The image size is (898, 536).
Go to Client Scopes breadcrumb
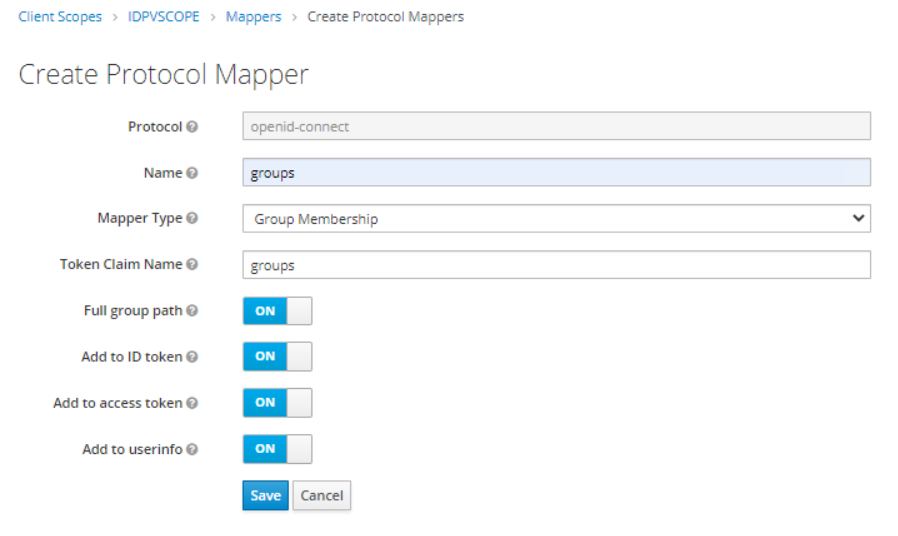60,17
